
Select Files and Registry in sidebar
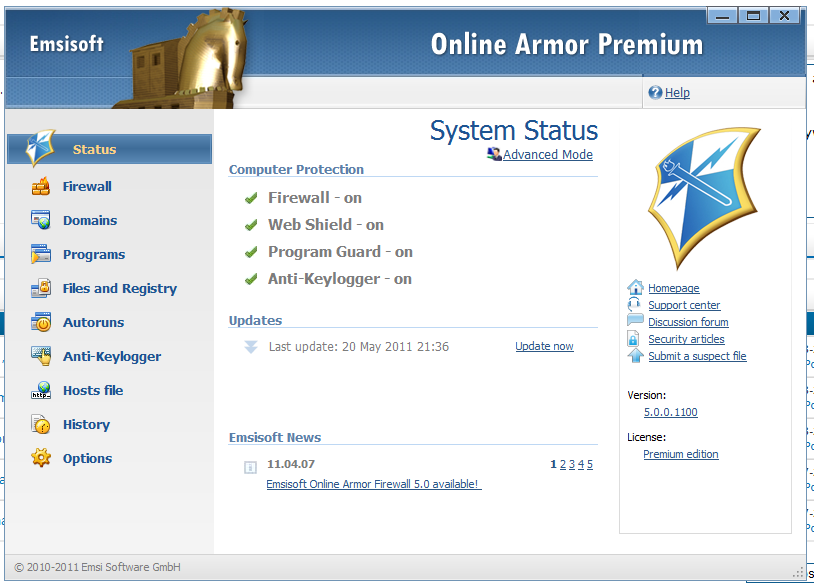click(120, 288)
